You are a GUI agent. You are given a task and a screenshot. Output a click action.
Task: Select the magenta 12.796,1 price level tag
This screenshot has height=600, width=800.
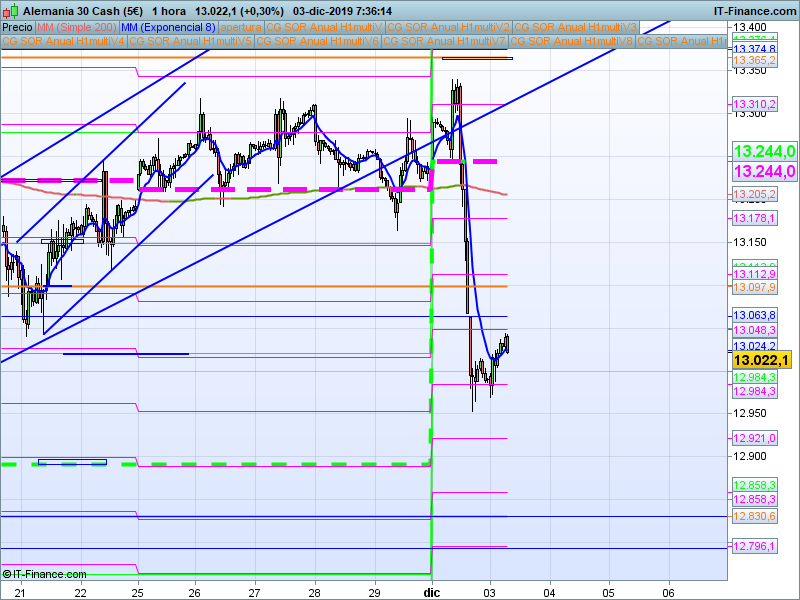(x=754, y=546)
